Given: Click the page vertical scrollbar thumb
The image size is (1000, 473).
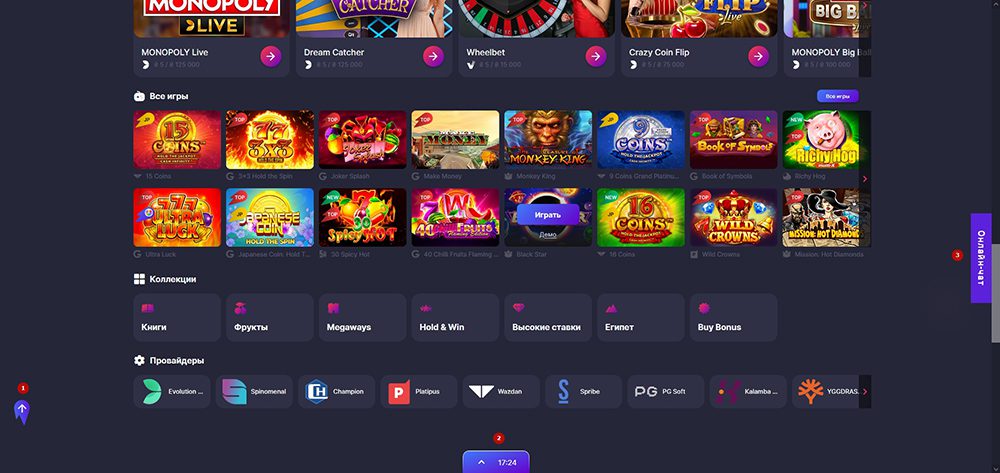Looking at the screenshot, I should pyautogui.click(x=996, y=295).
